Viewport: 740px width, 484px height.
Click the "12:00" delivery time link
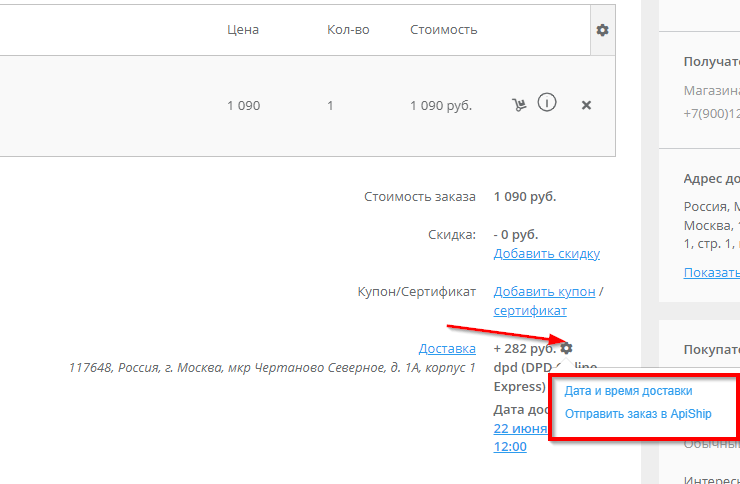pyautogui.click(x=510, y=446)
